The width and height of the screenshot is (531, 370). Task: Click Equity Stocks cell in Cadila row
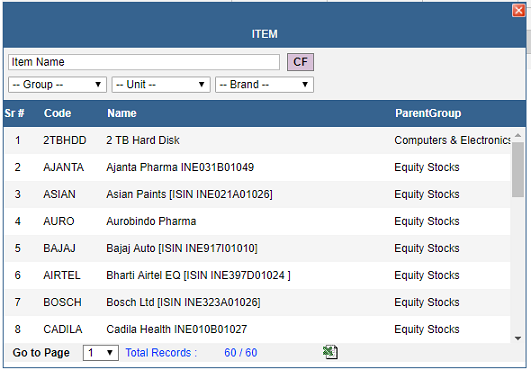pos(427,329)
